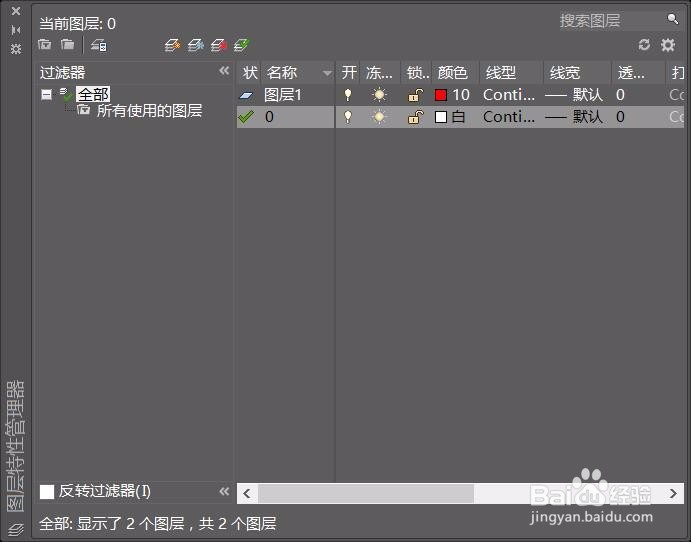Click the 锁.. column header
Viewport: 691px width, 542px height.
click(416, 73)
